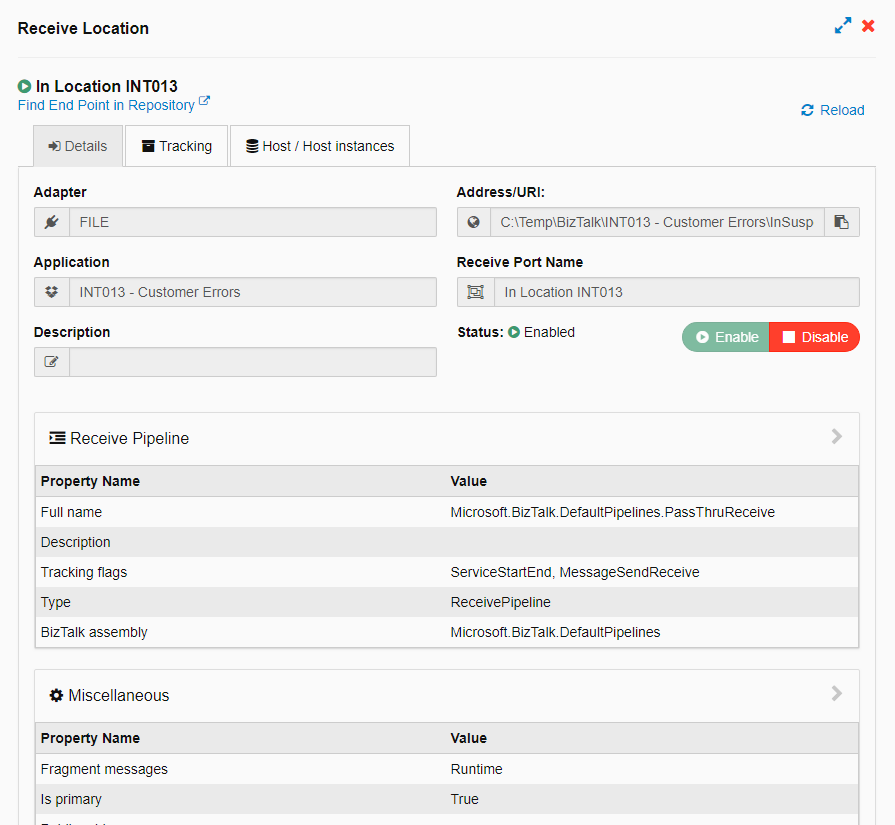This screenshot has height=825, width=895.
Task: Click In Location INT013 heading
Action: pos(107,86)
